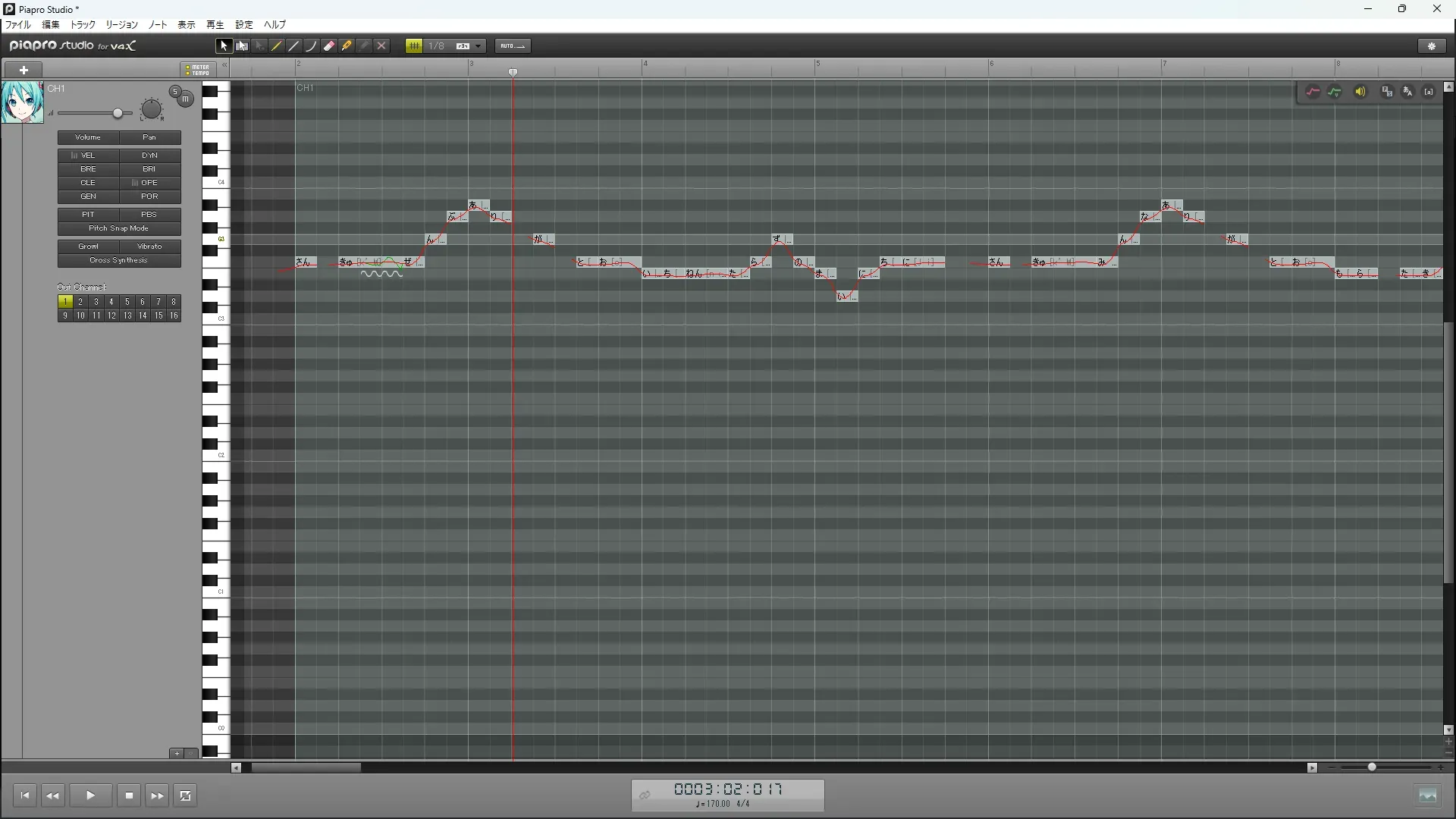Click the Cross Synthesis button
This screenshot has height=819, width=1456.
click(119, 260)
